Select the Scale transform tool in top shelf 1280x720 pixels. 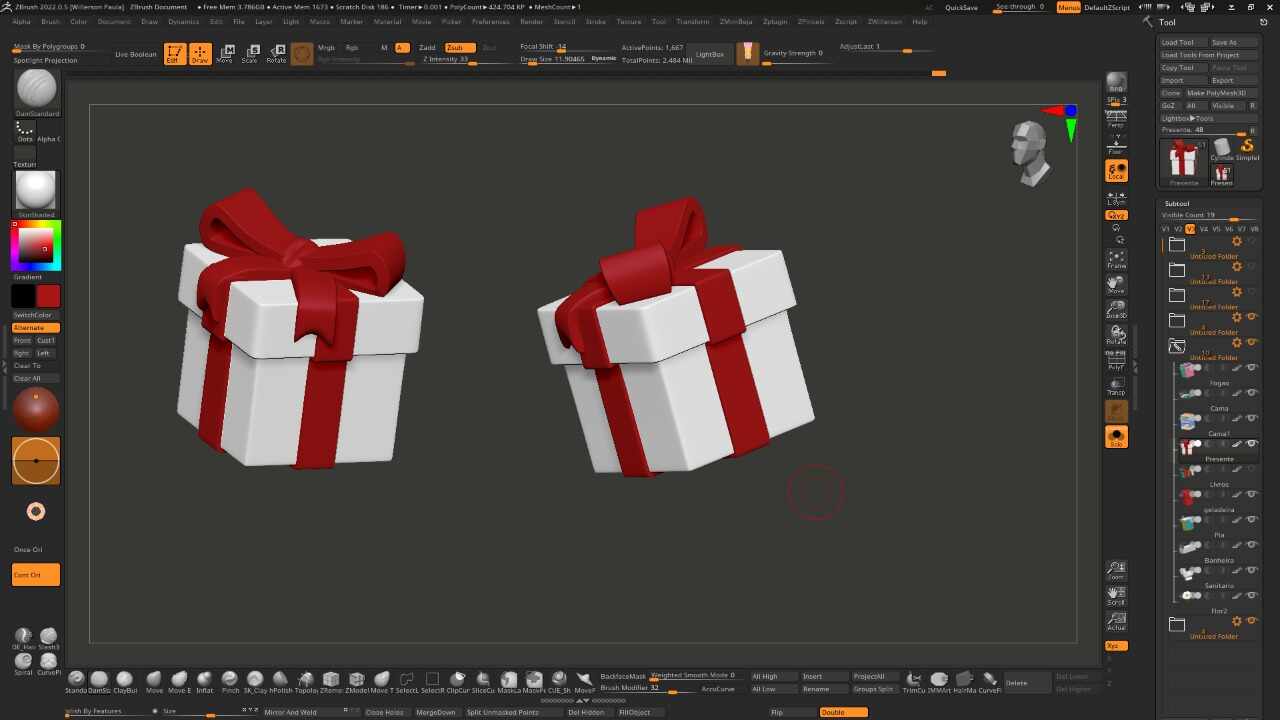coord(250,54)
